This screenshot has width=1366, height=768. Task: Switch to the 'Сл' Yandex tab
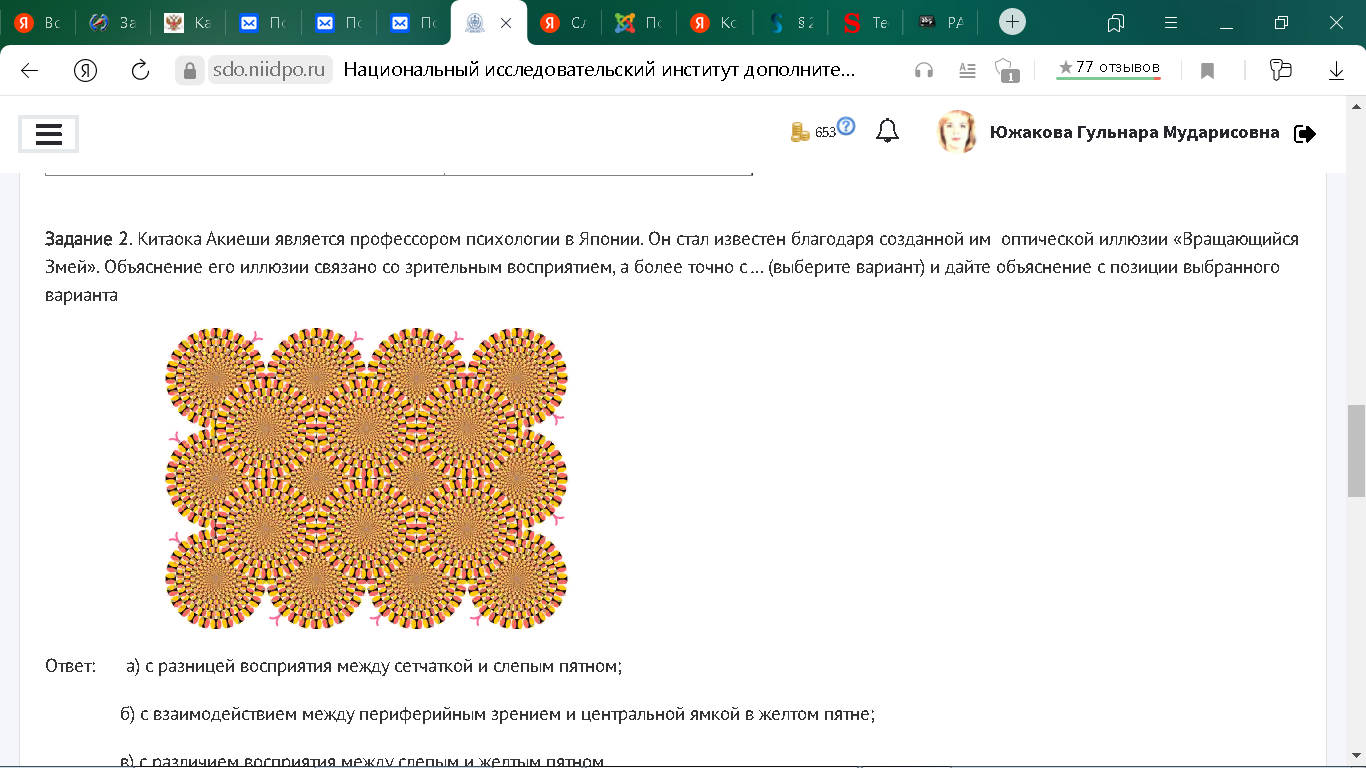[564, 22]
